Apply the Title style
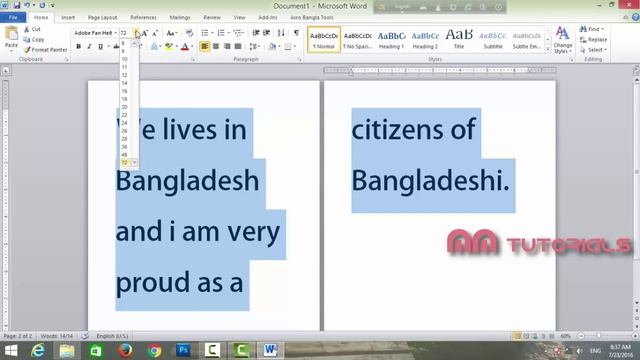This screenshot has width=640, height=360. coord(459,40)
